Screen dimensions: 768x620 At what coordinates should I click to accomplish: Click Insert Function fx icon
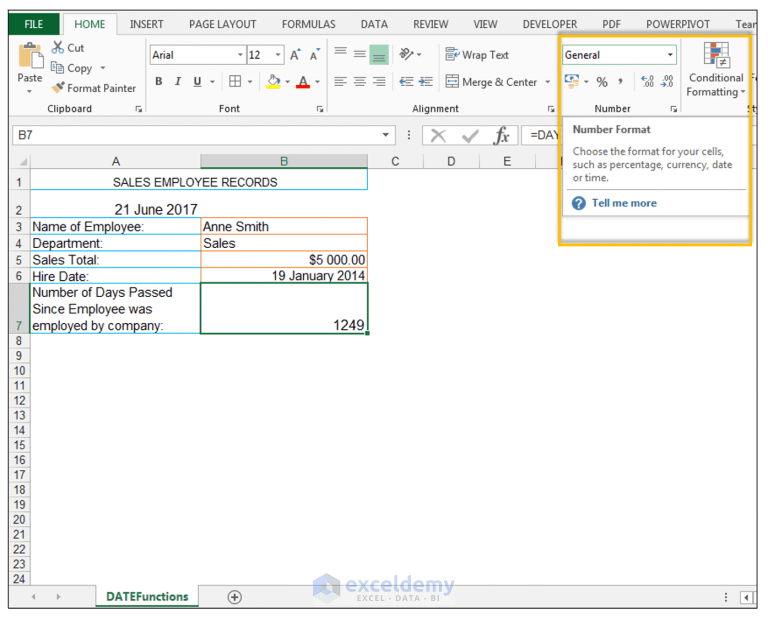(502, 136)
